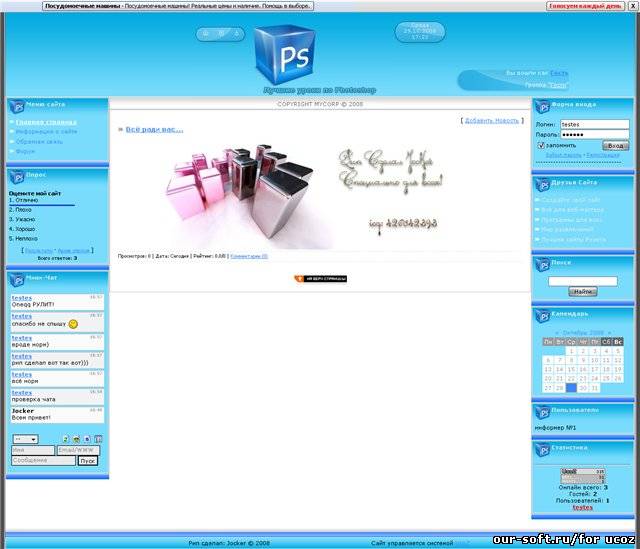Click the refresh icon in the mini-chat toolbar

(65, 439)
